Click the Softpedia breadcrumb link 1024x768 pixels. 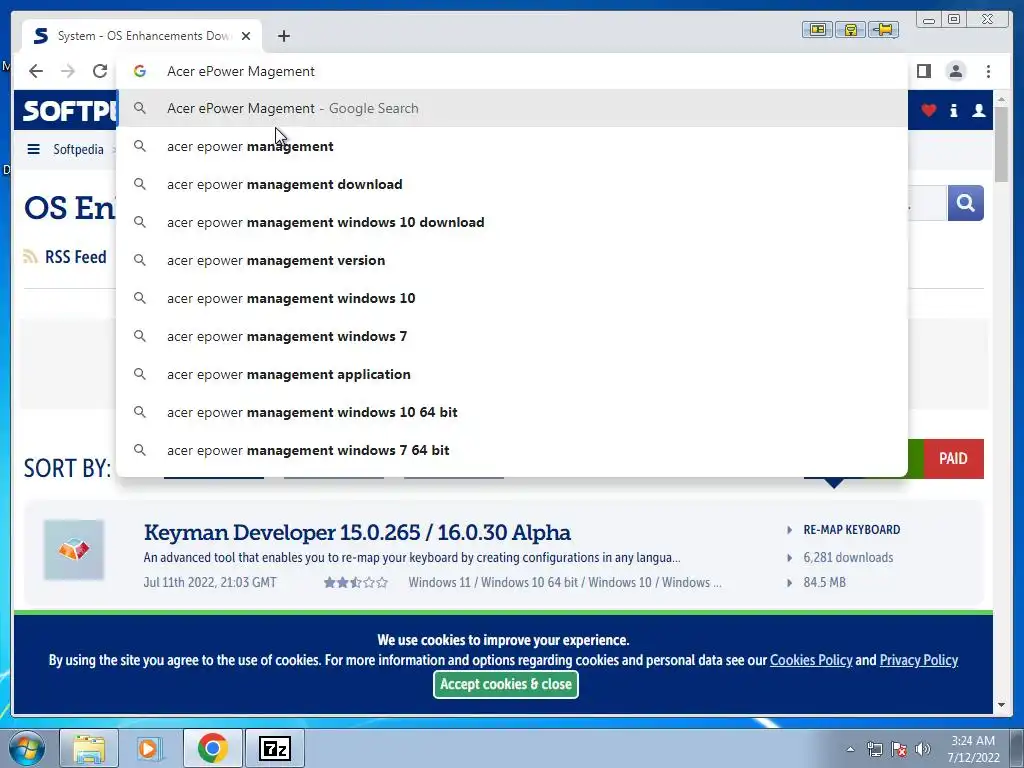(78, 150)
